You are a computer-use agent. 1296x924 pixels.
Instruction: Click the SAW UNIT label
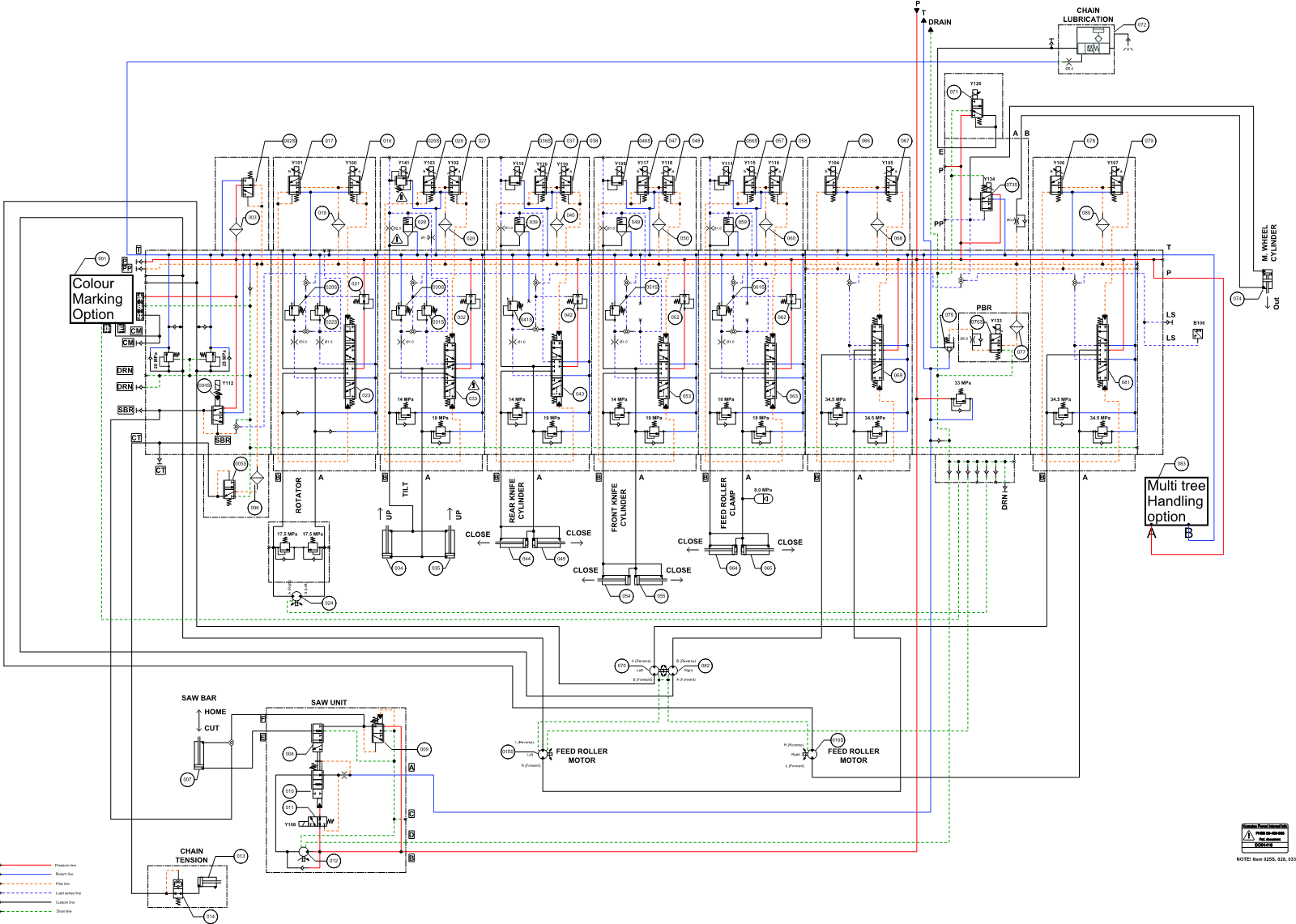329,703
